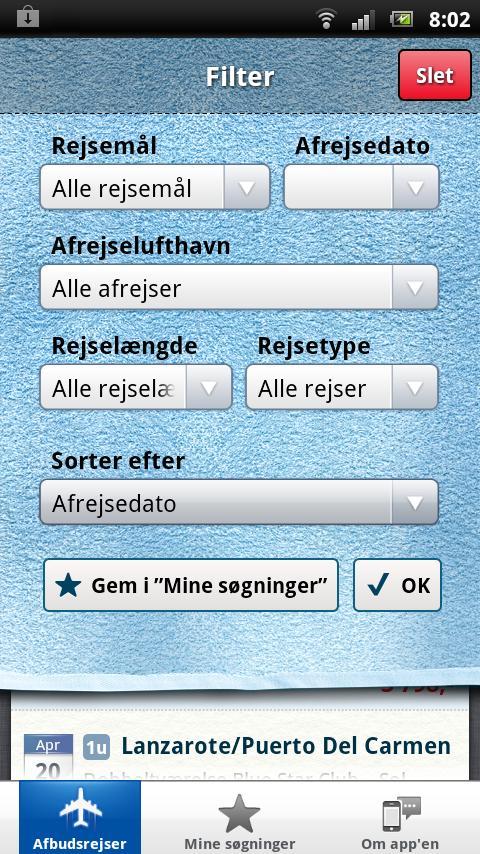Expand the Alle afrejser airport dropdown
480x854 pixels.
(239, 287)
